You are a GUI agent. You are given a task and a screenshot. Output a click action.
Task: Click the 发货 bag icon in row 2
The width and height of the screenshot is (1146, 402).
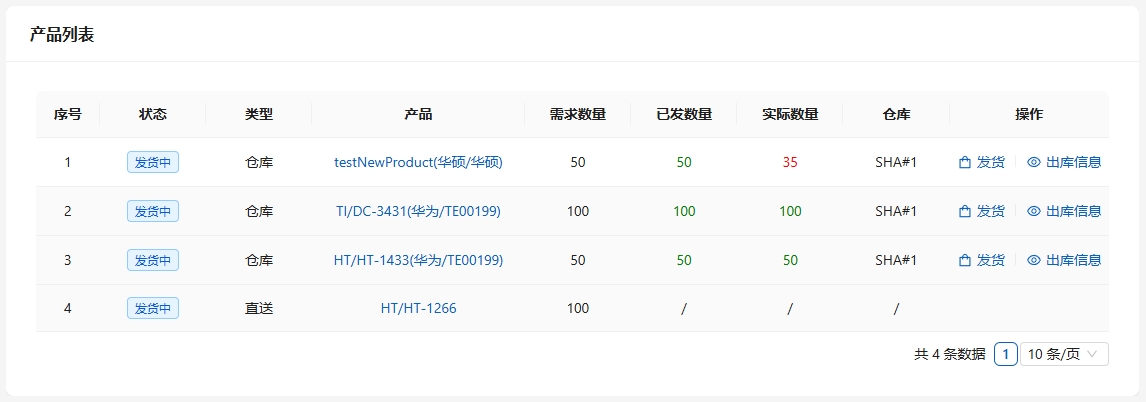[x=965, y=211]
